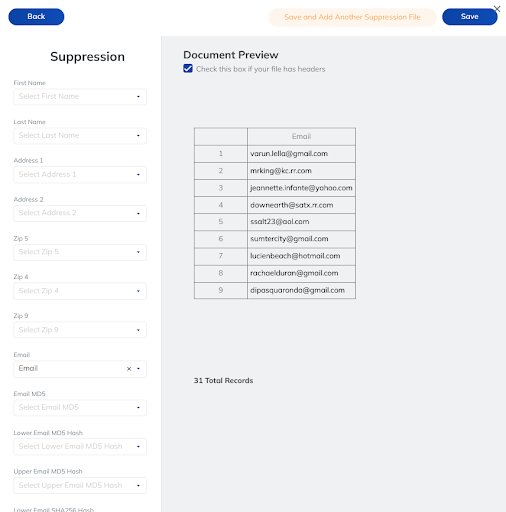Open Lower Email MD5 Hash dropdown
This screenshot has width=506, height=512.
[x=80, y=447]
